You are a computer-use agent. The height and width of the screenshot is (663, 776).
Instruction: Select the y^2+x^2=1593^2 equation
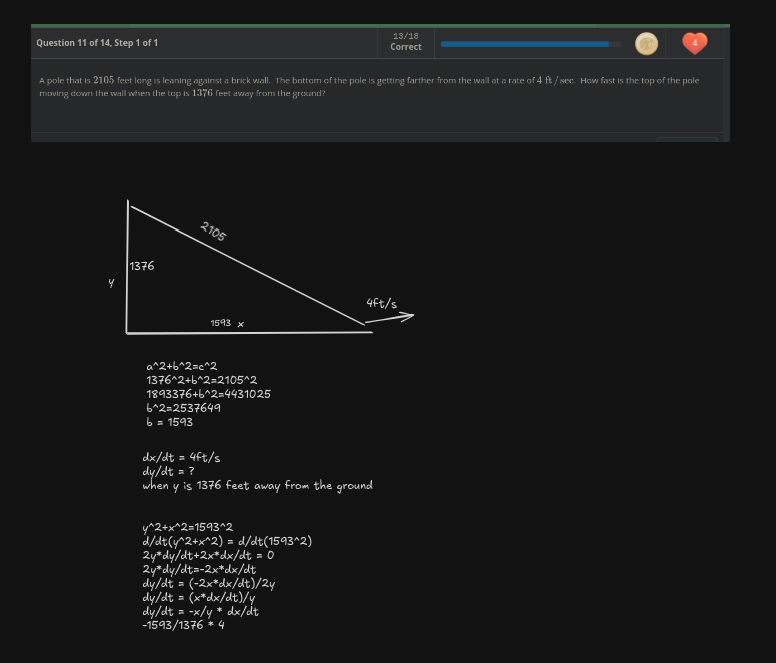pos(188,527)
